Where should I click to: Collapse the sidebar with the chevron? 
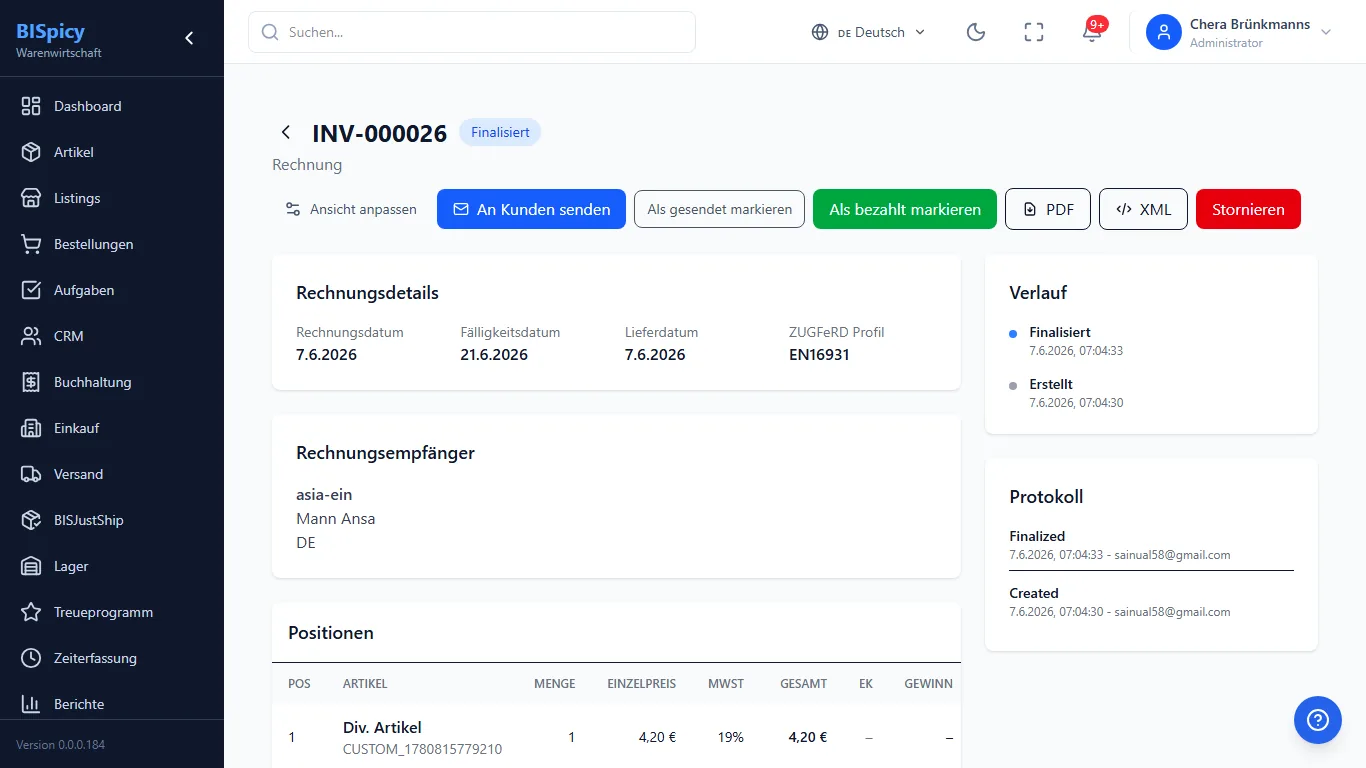point(189,38)
